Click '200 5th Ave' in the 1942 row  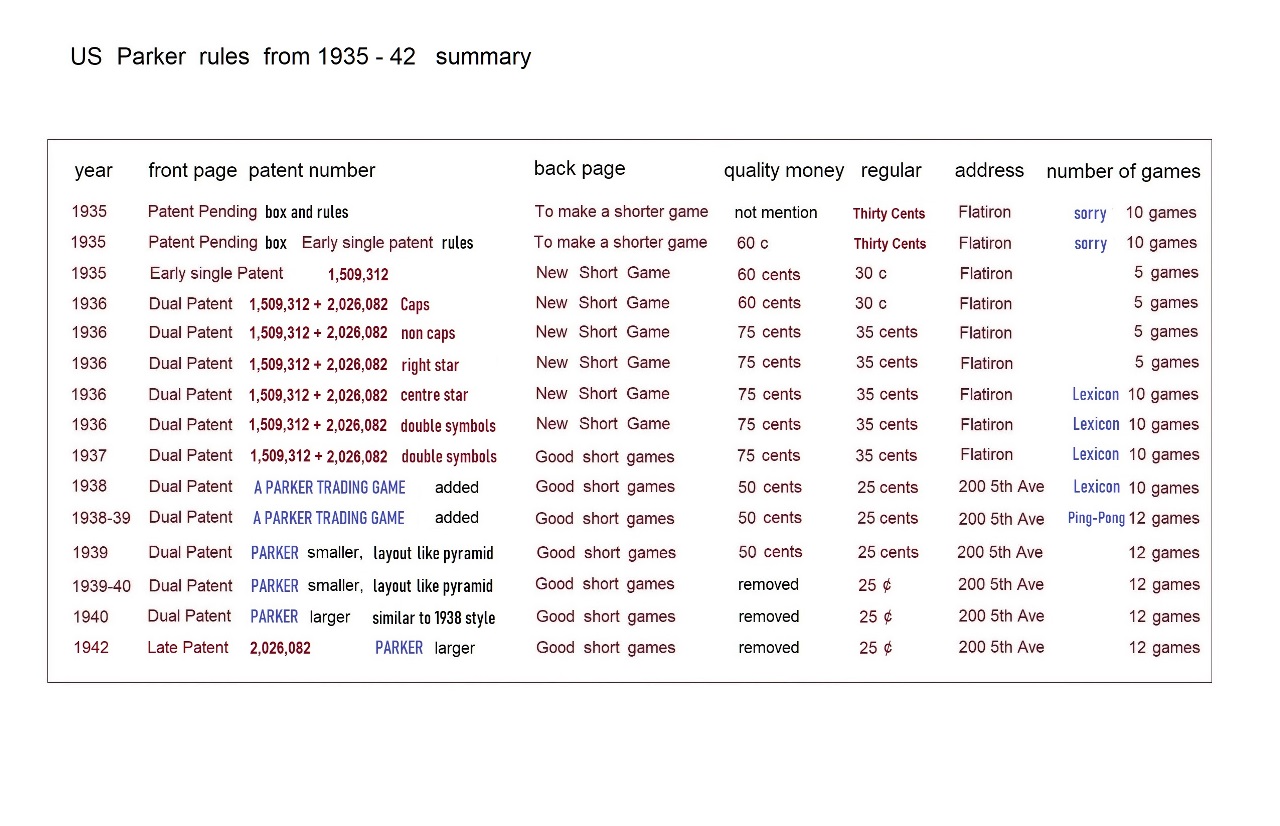(1001, 647)
